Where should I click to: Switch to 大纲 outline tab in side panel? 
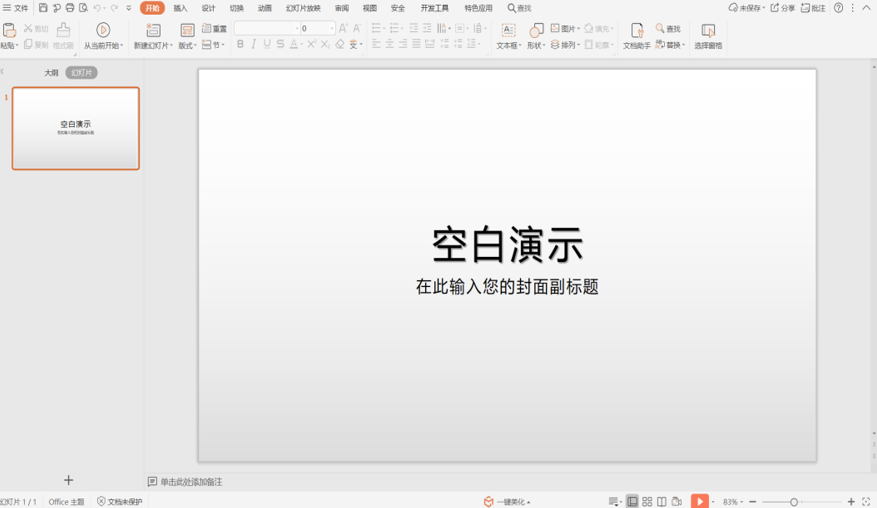coord(51,73)
